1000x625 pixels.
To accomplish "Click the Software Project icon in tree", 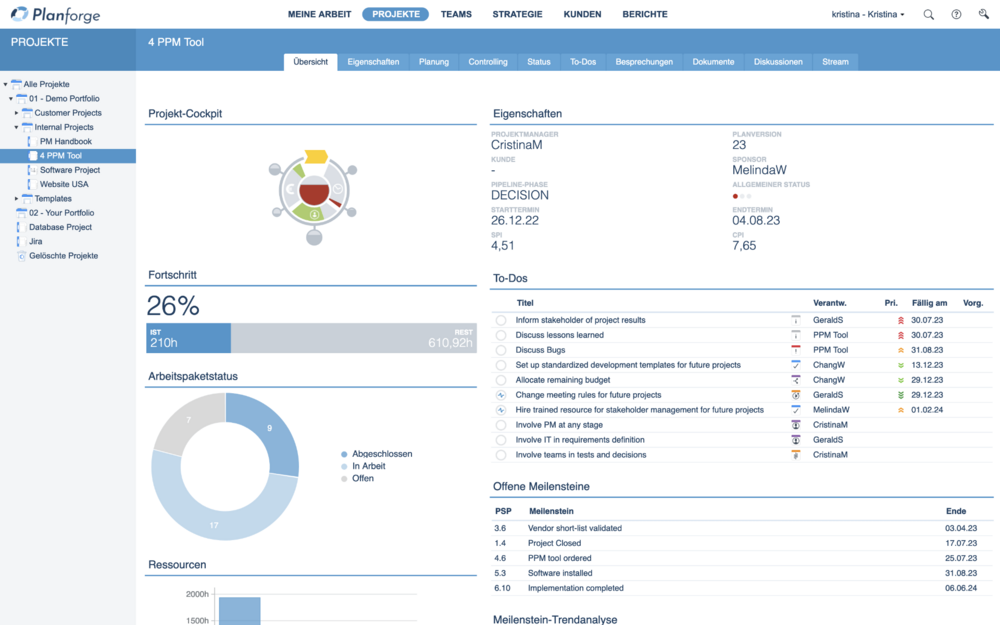I will [x=33, y=170].
